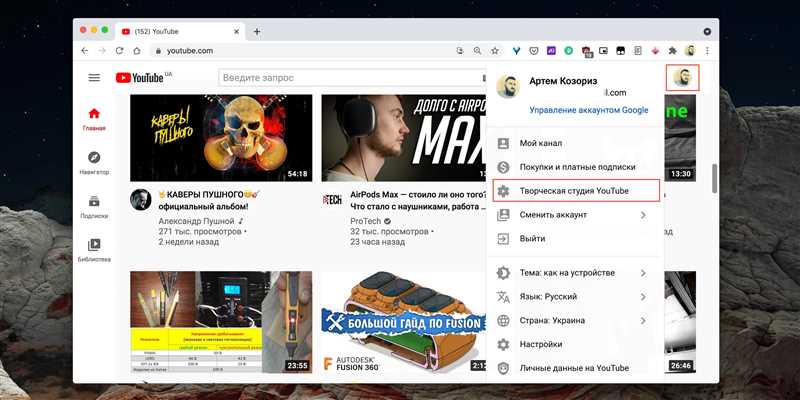Open Навигатор in the sidebar
Screen dimensions: 800x400
(x=94, y=163)
